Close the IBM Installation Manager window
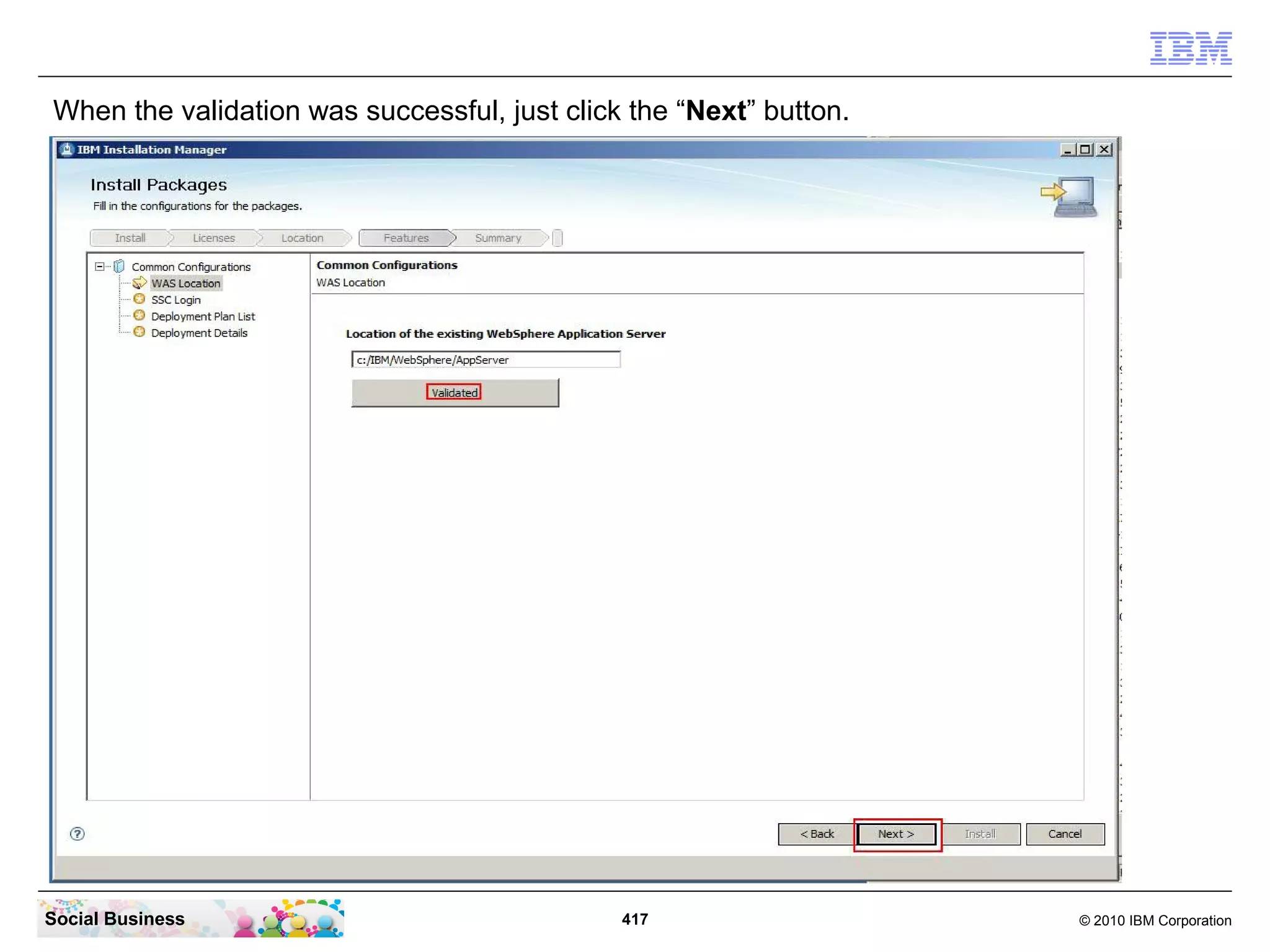1270x952 pixels. [1104, 149]
